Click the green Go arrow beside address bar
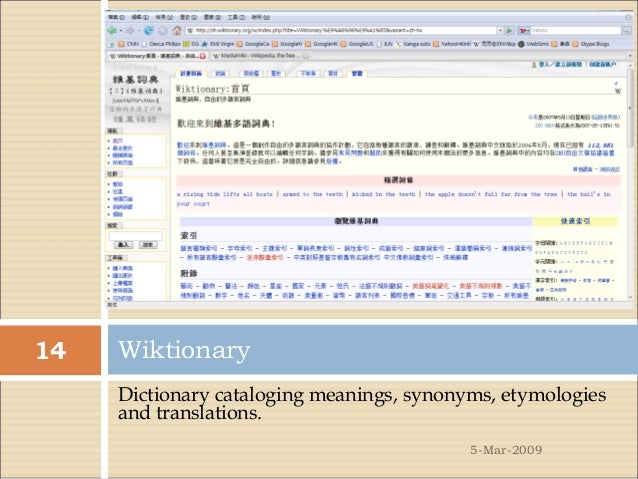The width and height of the screenshot is (638, 479). (x=509, y=31)
